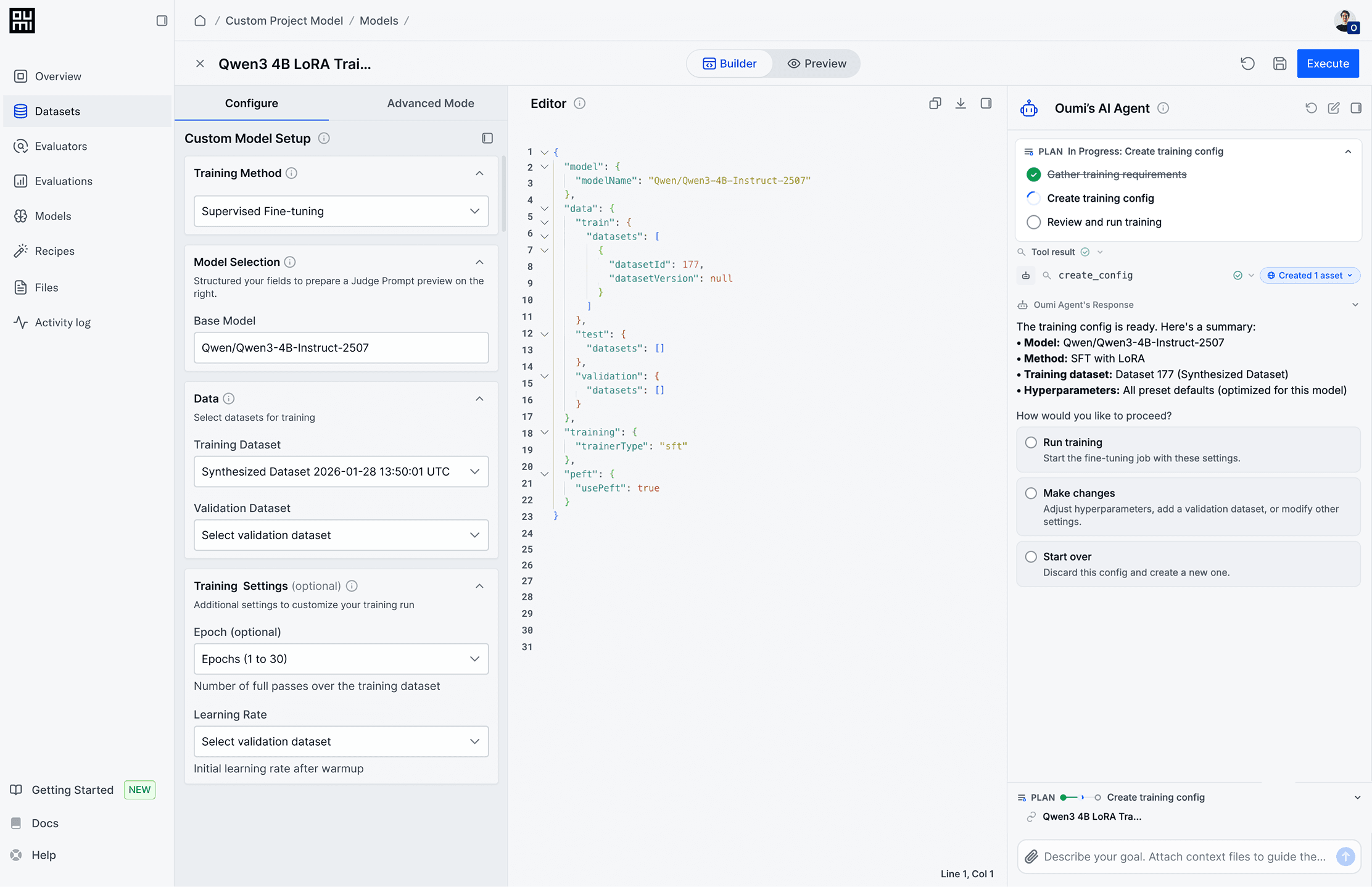Copy the editor contents
This screenshot has width=1372, height=887.
pos(935,103)
